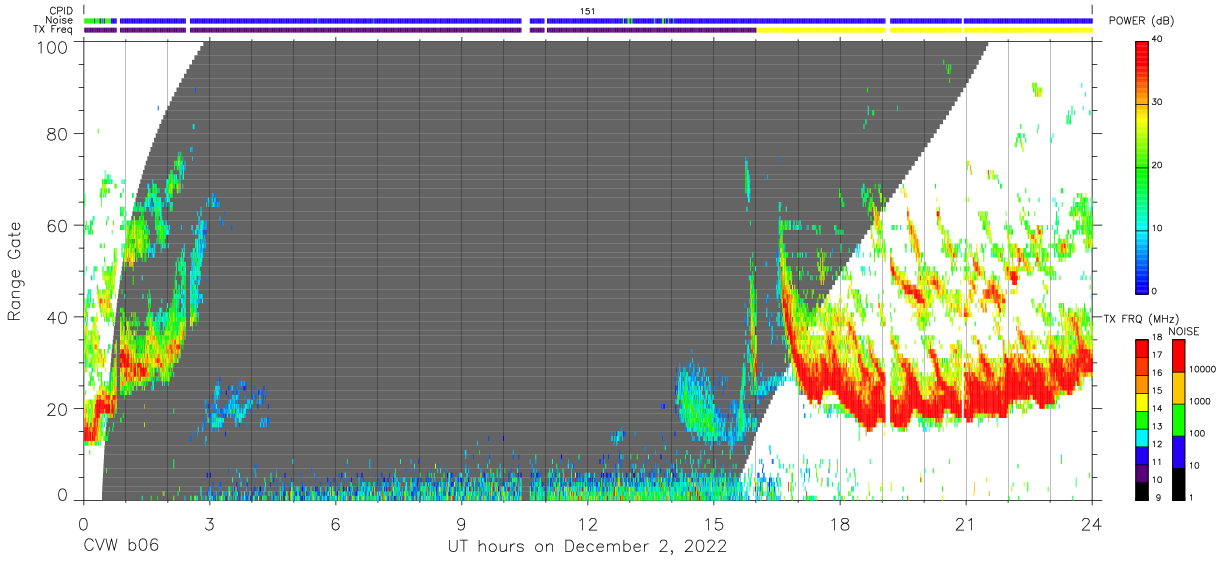
Task: Click the 21 hour tick label
Action: pos(965,524)
